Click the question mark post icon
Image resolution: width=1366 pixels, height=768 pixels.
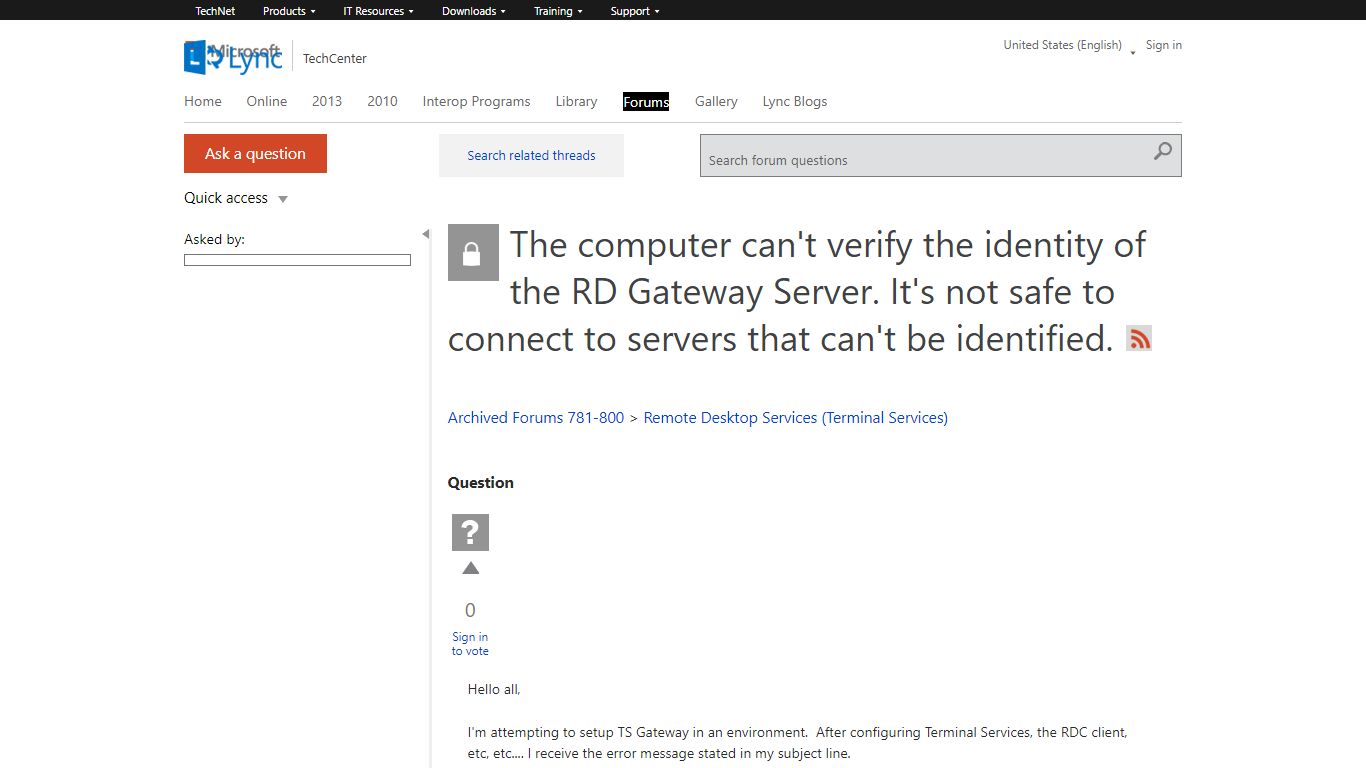[470, 532]
